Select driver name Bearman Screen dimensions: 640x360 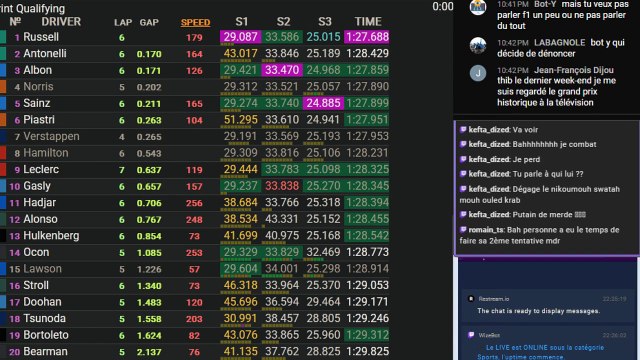pyautogui.click(x=45, y=351)
